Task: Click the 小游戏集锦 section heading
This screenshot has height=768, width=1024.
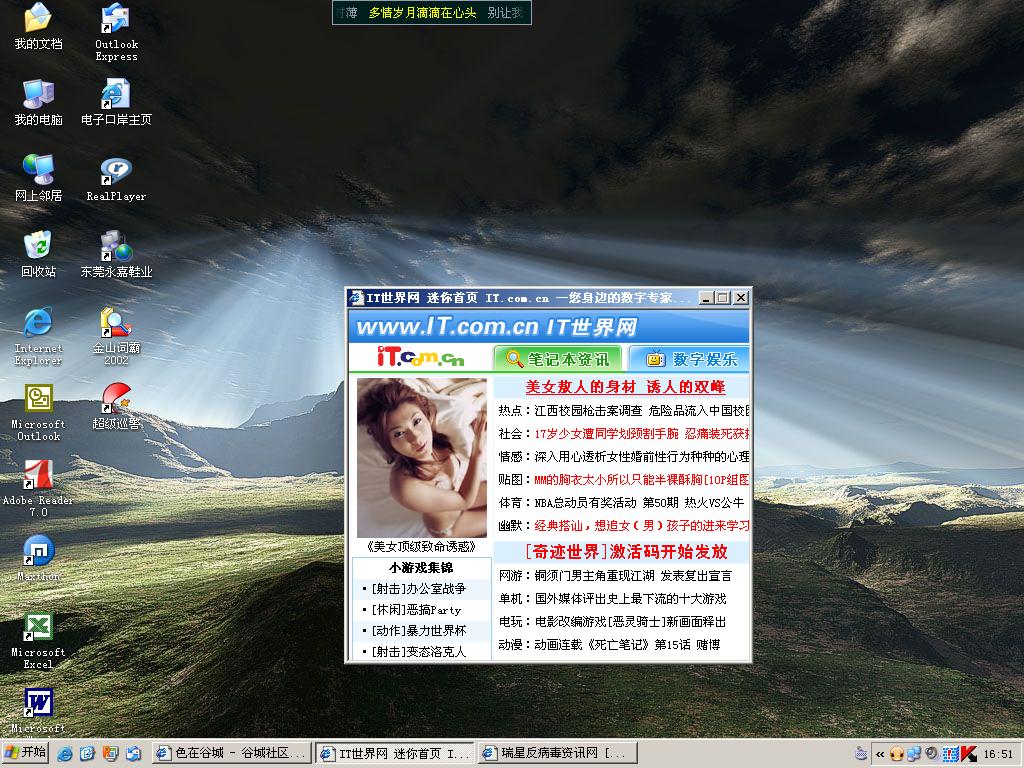Action: click(x=421, y=568)
